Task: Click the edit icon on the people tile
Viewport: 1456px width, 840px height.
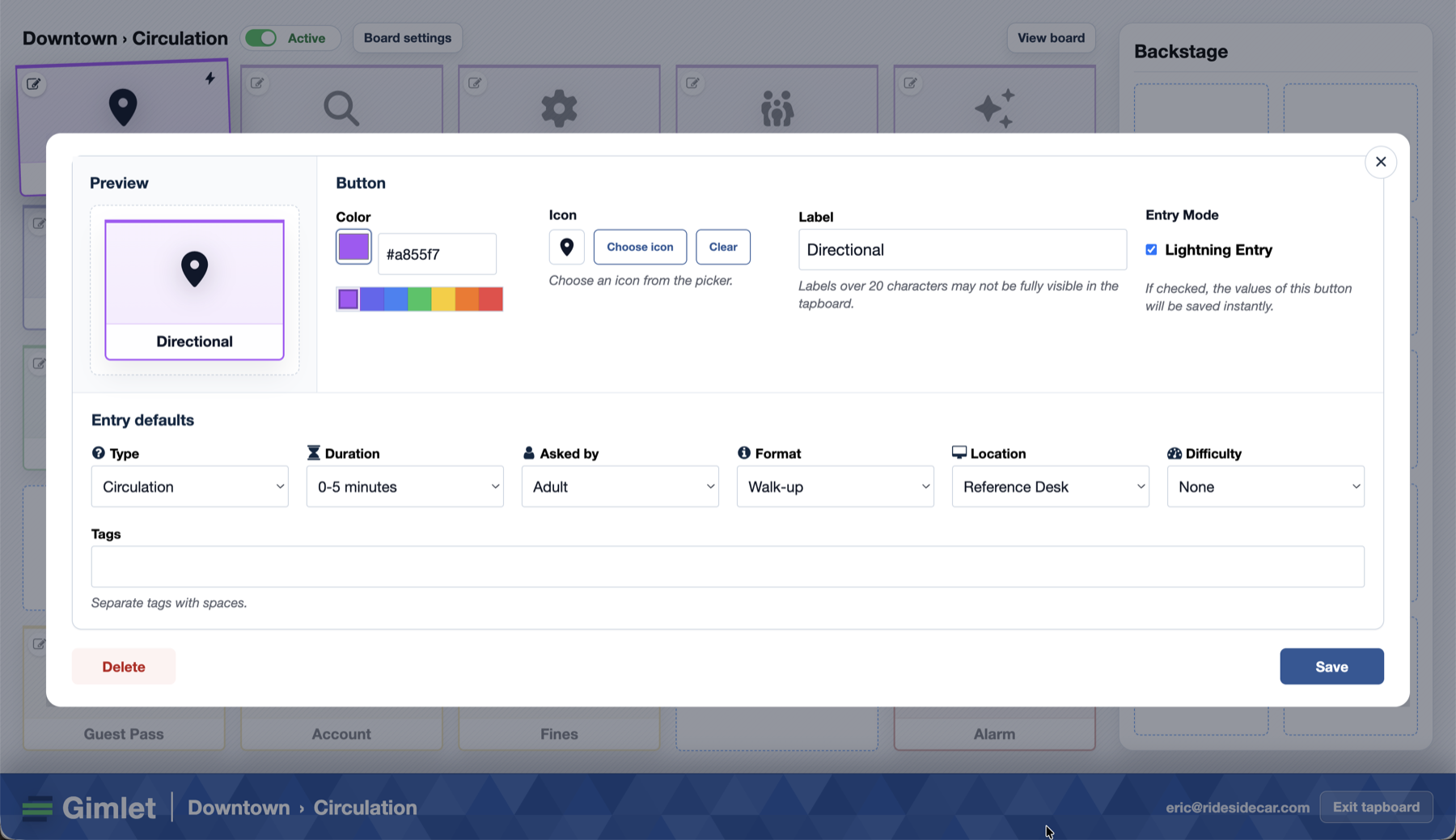Action: 692,83
